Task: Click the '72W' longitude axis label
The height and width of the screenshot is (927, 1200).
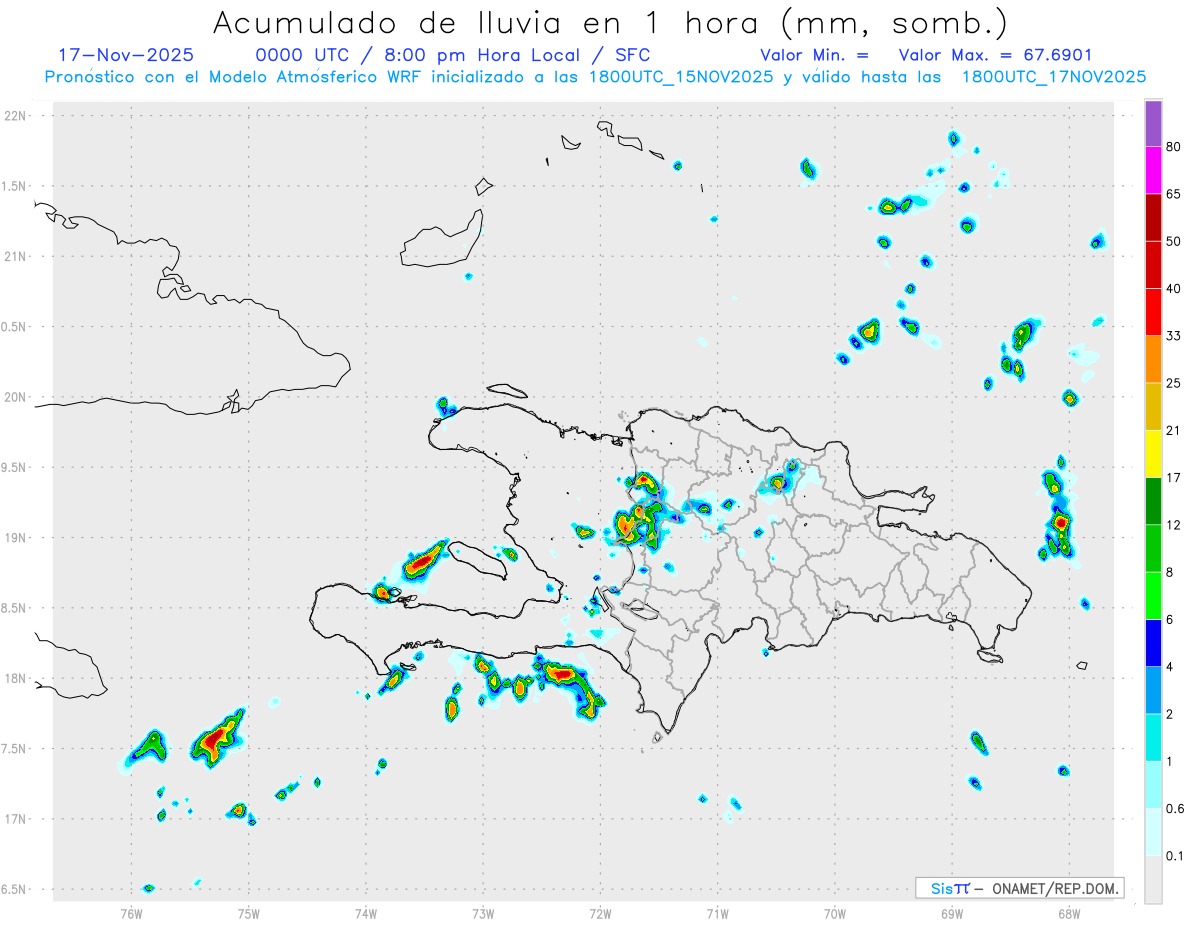Action: pyautogui.click(x=600, y=913)
